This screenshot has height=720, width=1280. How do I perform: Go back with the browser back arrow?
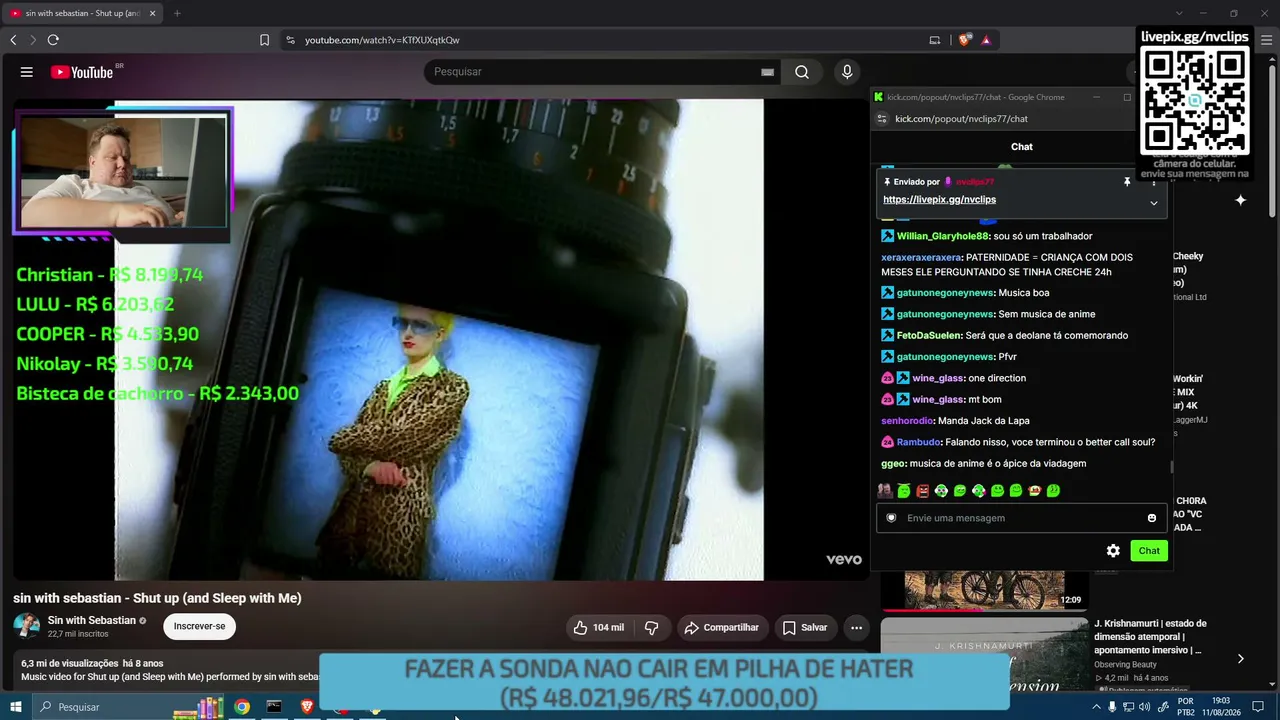(13, 40)
